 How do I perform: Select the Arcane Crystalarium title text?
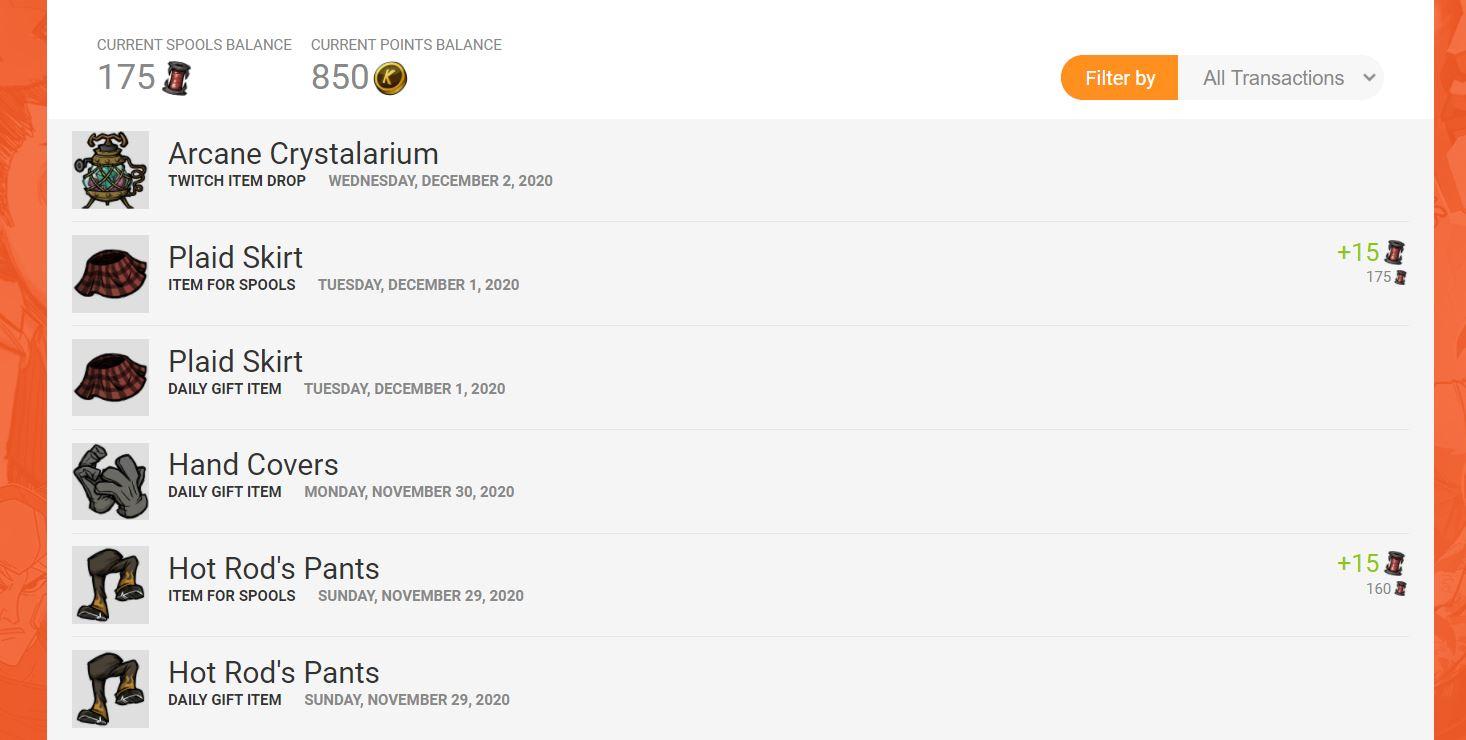click(x=303, y=154)
